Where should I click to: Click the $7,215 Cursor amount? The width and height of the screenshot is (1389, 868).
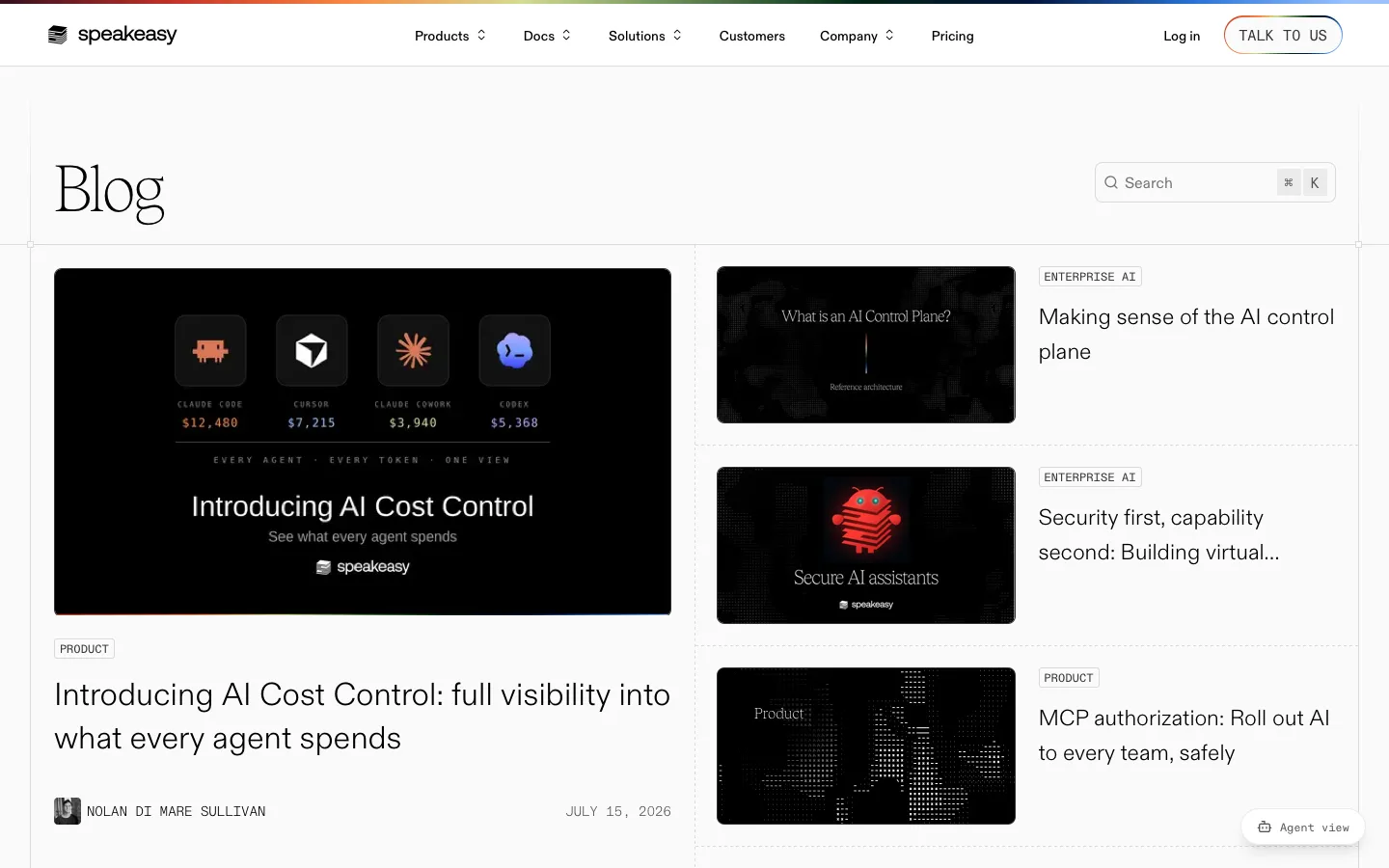312,422
